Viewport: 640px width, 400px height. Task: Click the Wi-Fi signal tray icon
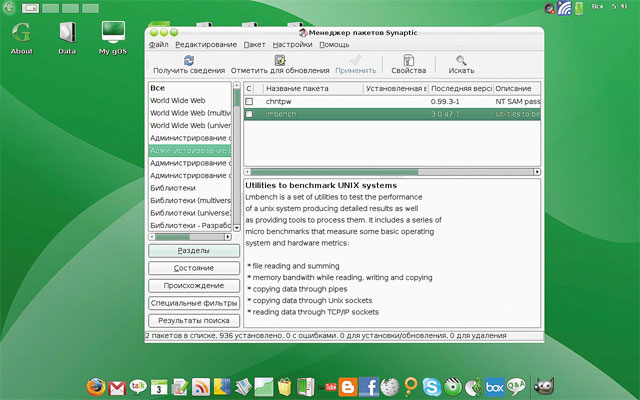564,8
